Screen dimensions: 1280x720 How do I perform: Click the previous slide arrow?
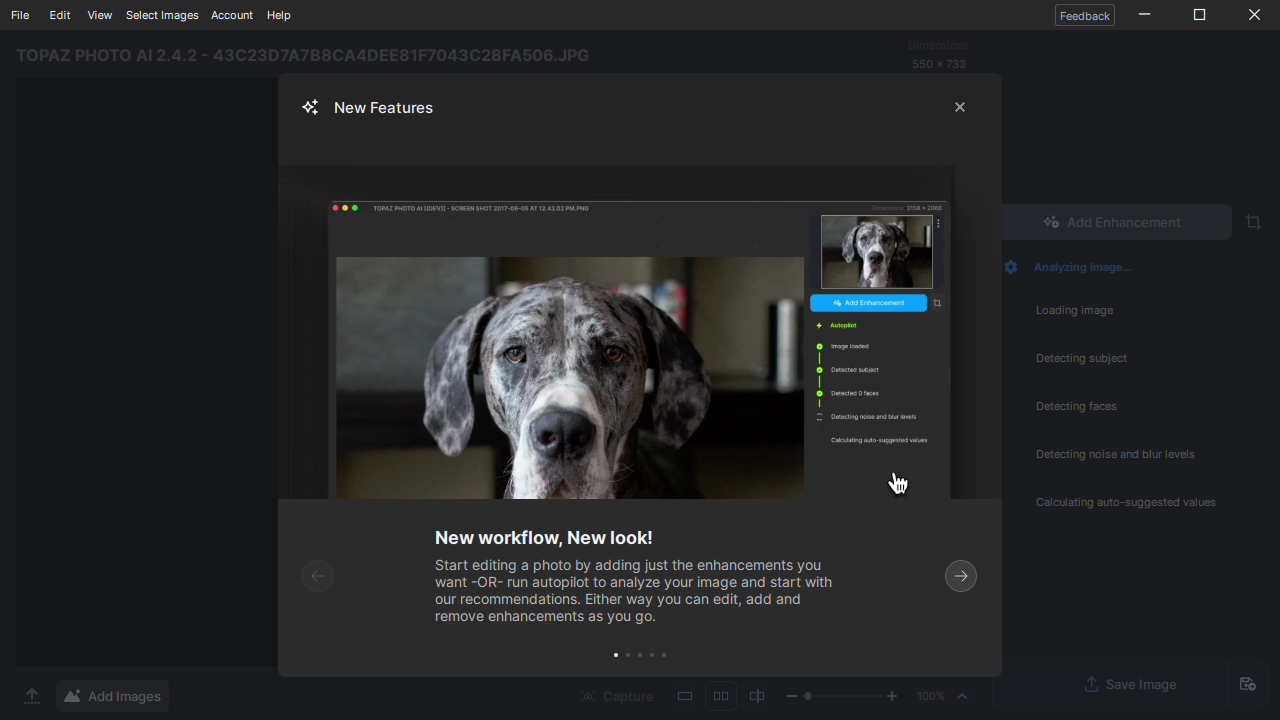coord(318,576)
